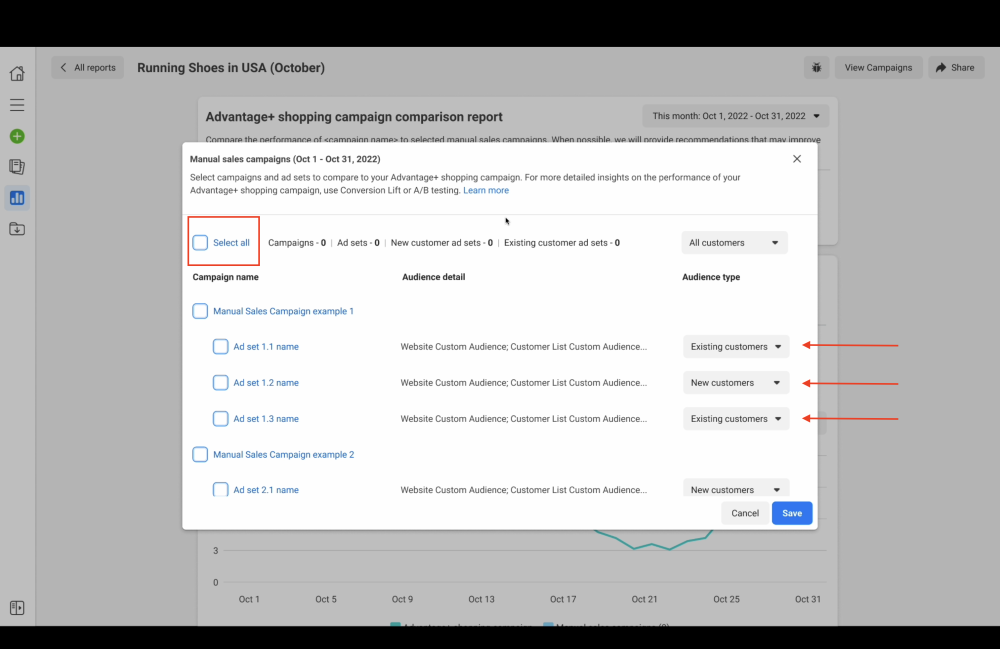This screenshot has height=649, width=1000.
Task: Click the Select all label text
Action: (x=231, y=242)
